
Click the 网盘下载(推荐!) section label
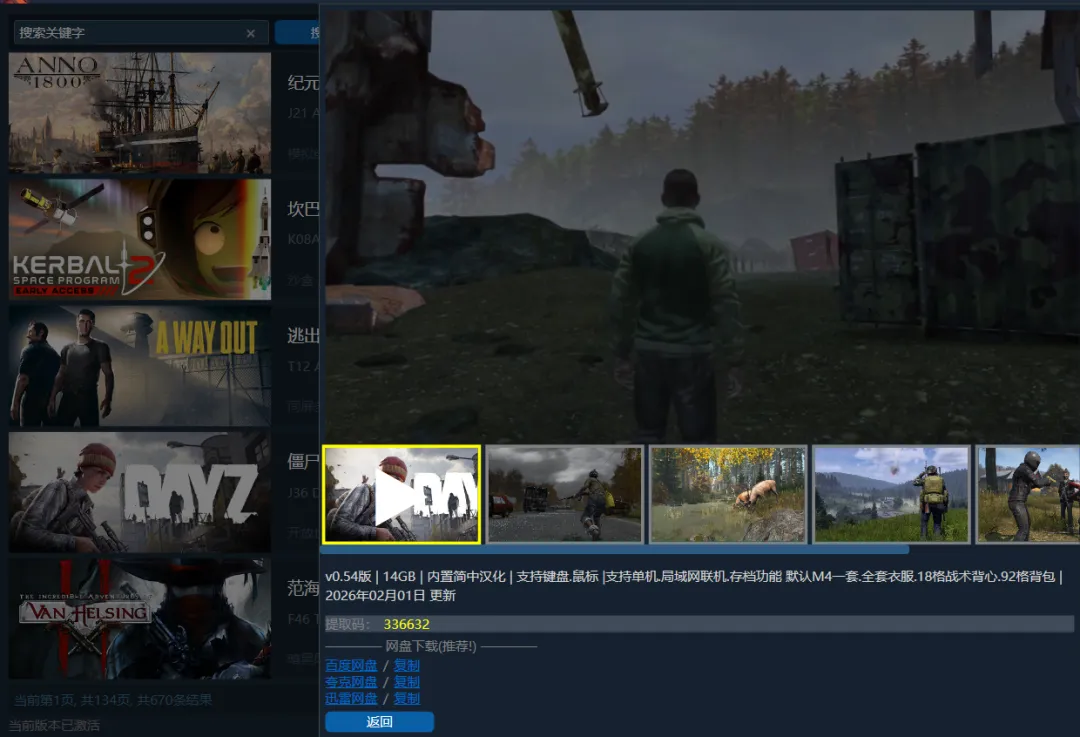click(x=431, y=646)
